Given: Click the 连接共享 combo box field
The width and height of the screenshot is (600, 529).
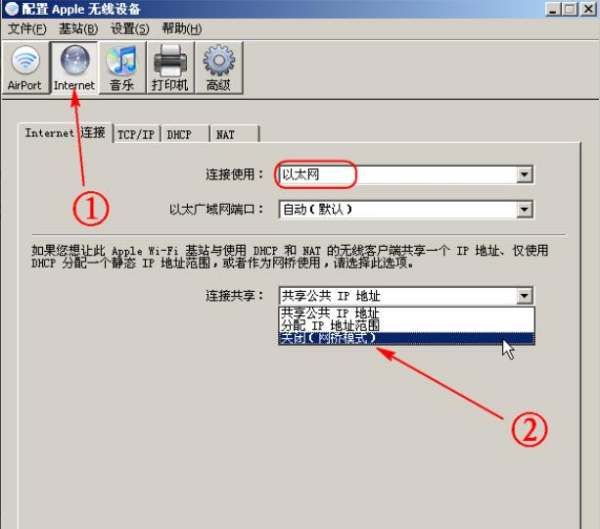Looking at the screenshot, I should (405, 296).
